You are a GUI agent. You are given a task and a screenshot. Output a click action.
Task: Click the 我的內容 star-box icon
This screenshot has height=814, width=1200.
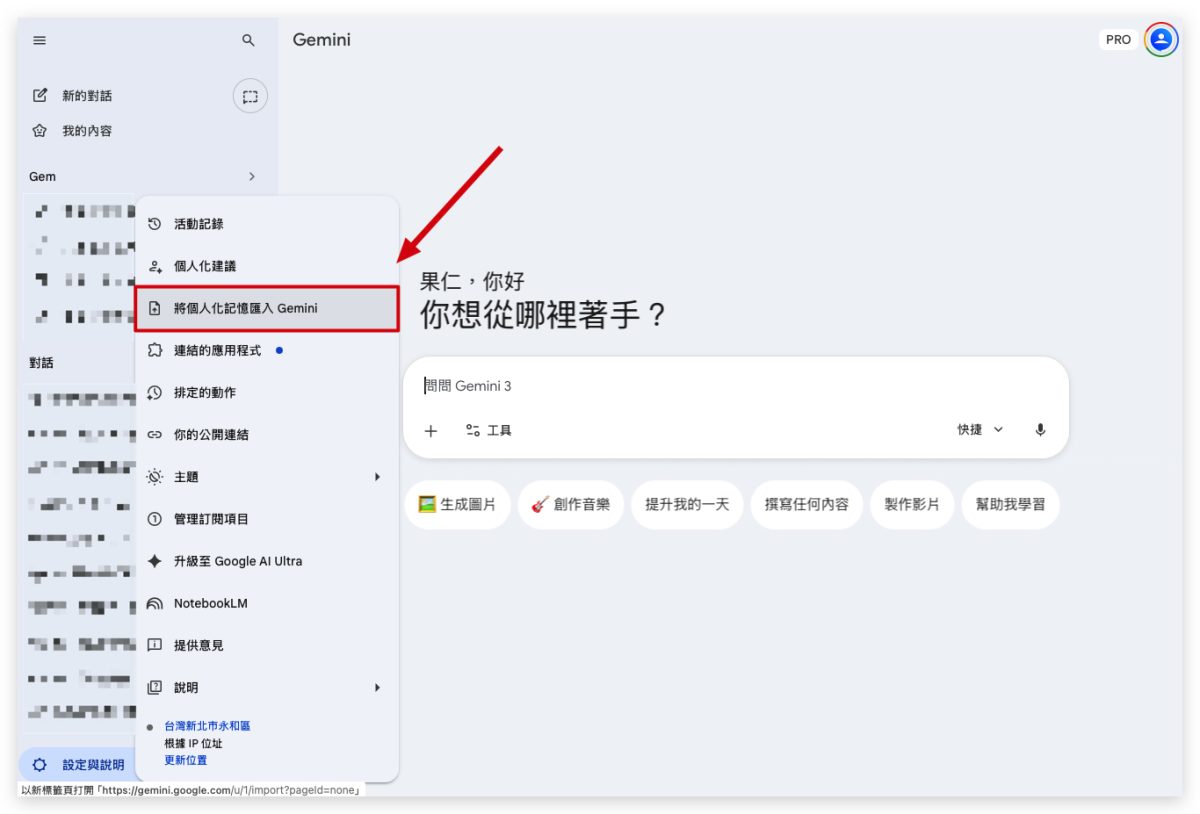pos(40,131)
